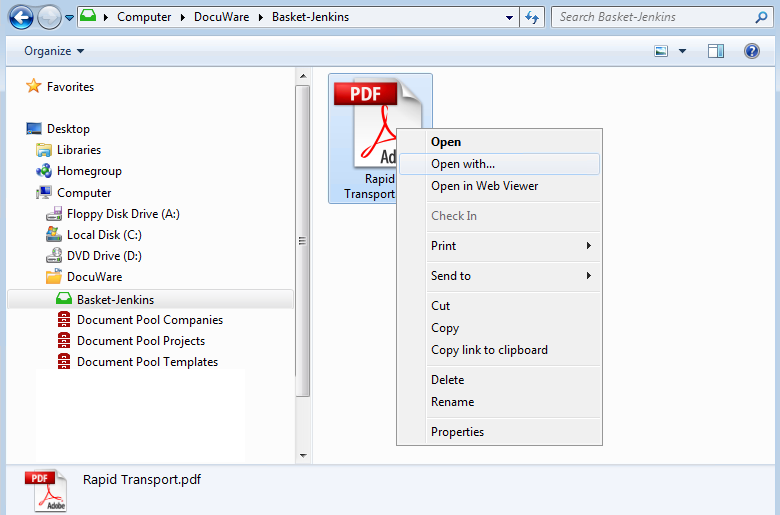
Task: Choose Delete from the context menu
Action: [499, 380]
